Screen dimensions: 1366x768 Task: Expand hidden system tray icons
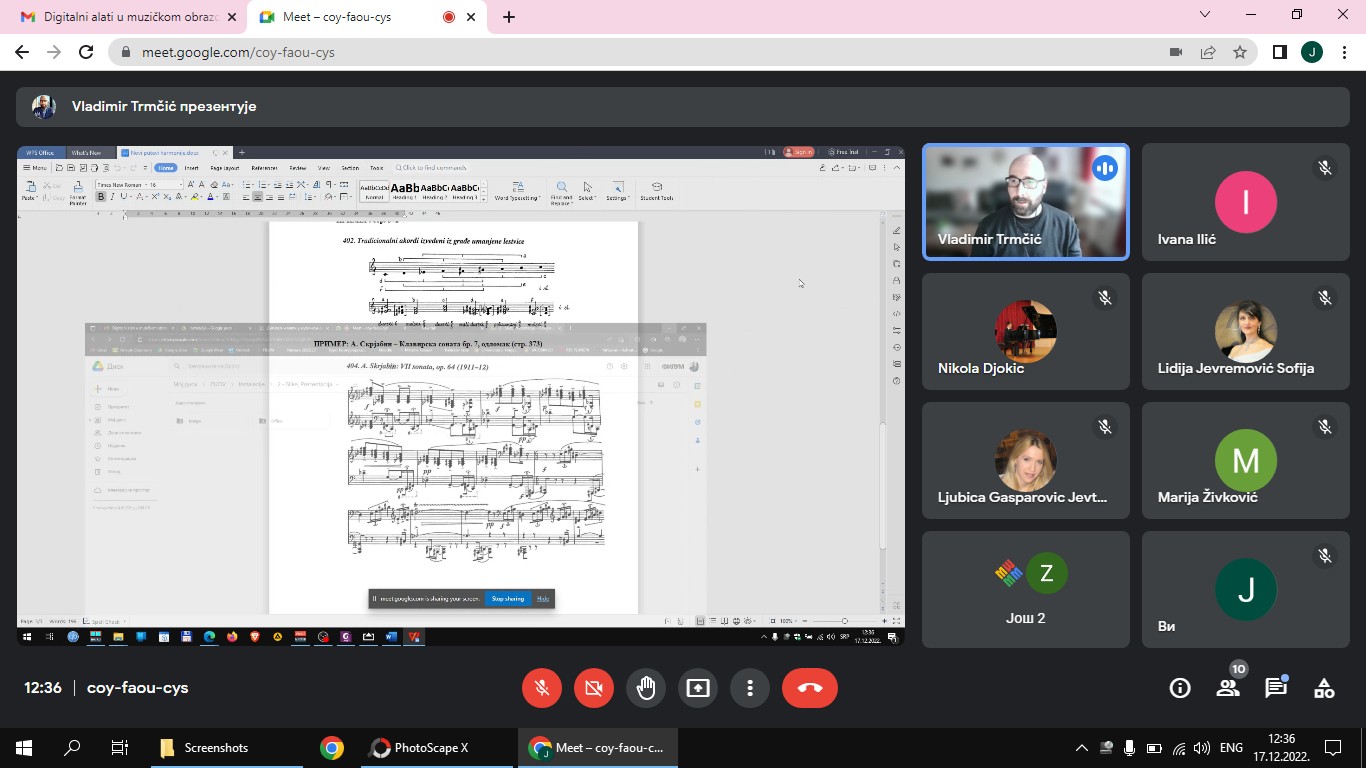(1082, 747)
